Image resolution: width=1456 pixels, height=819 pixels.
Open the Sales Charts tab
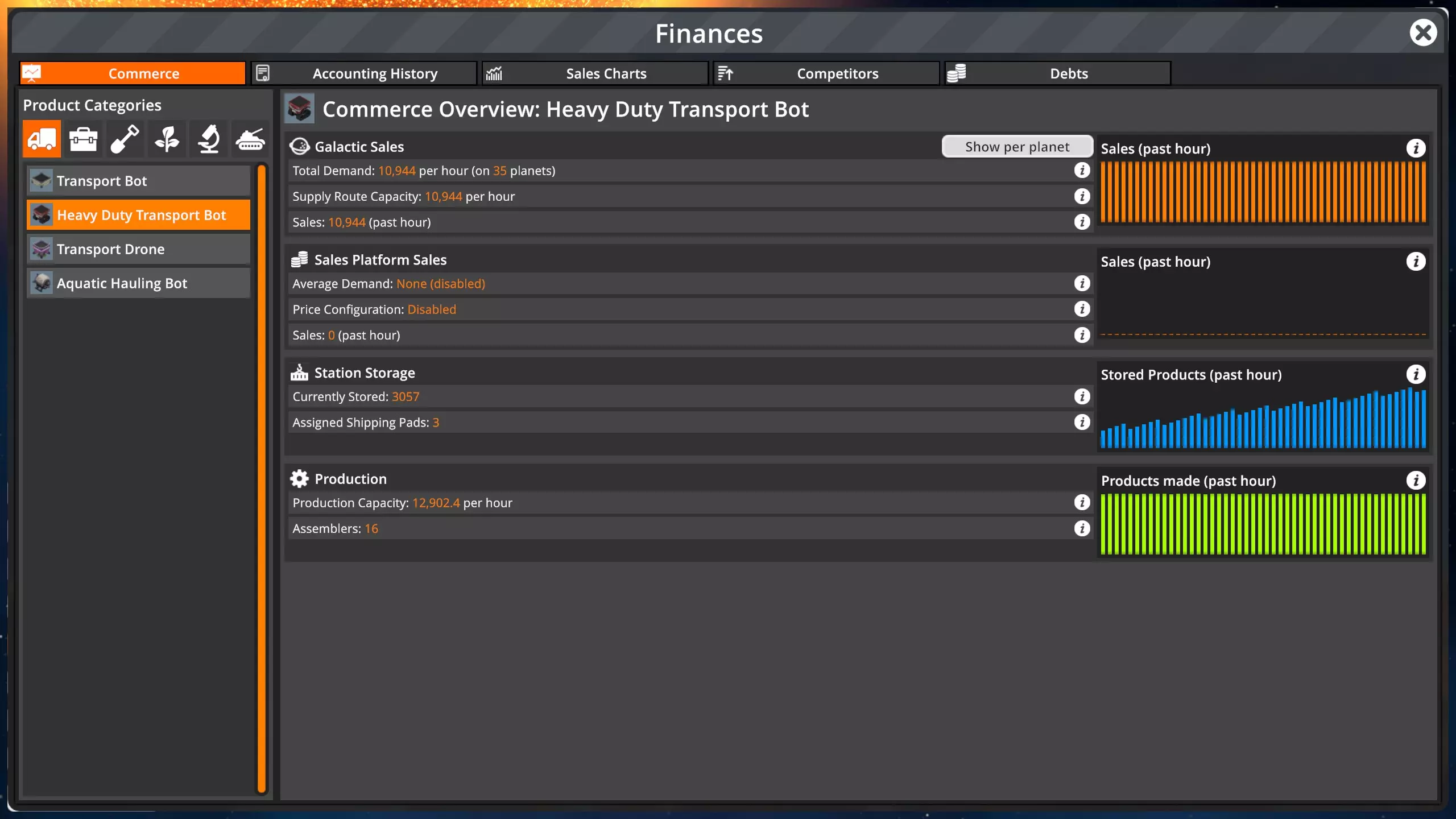(595, 73)
